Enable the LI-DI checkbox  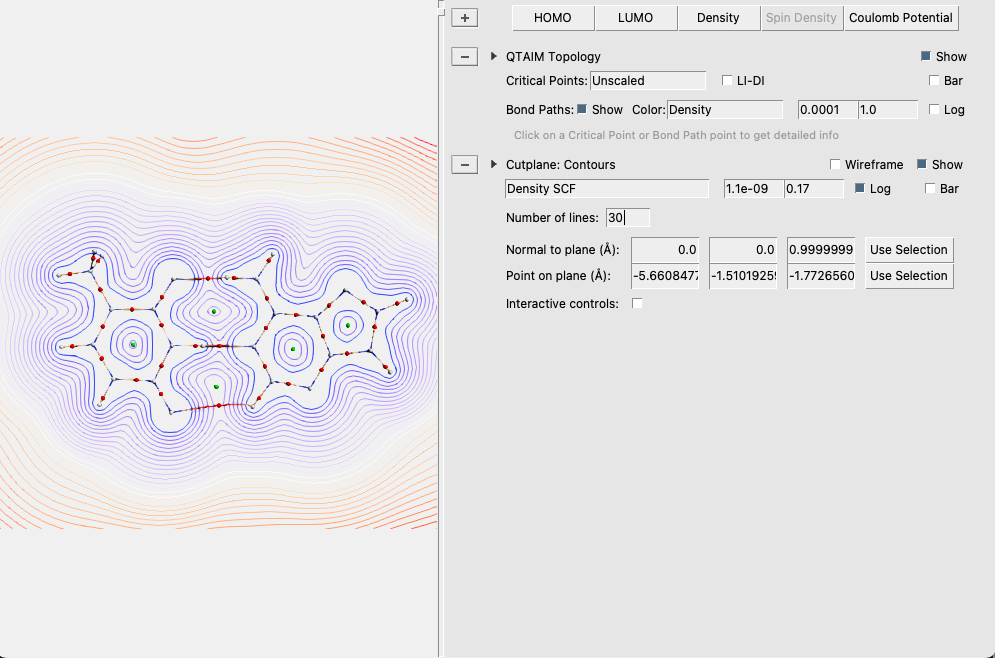[x=727, y=80]
